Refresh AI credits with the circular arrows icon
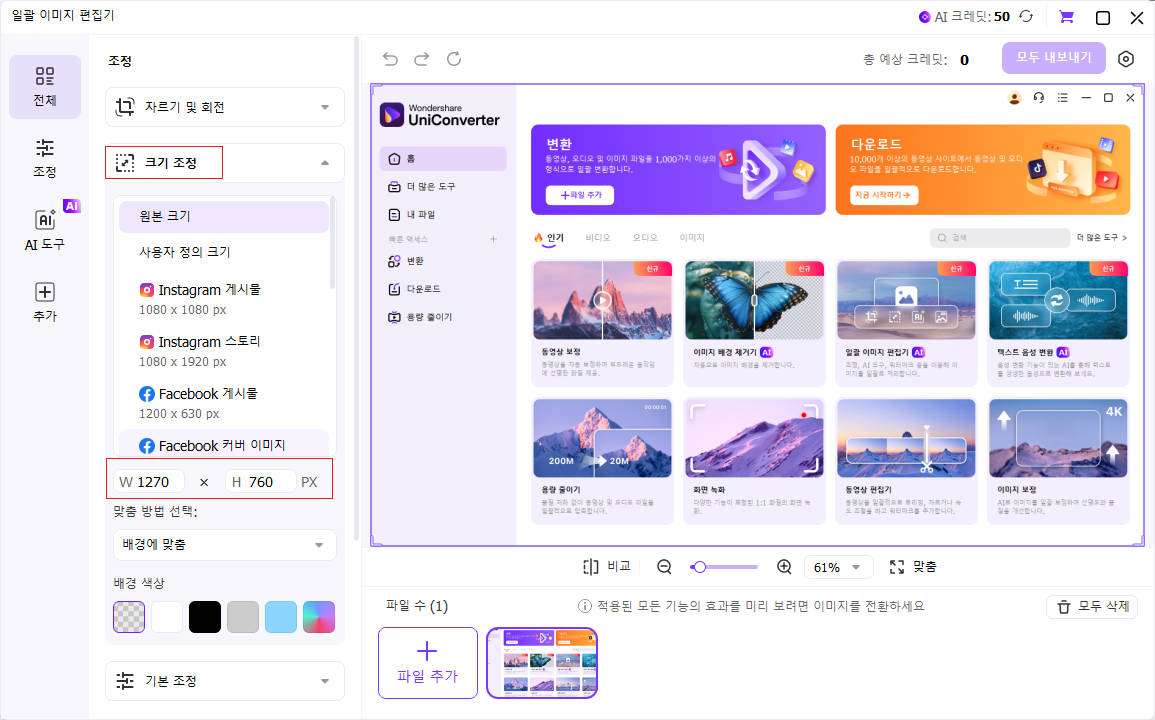 pos(1026,17)
